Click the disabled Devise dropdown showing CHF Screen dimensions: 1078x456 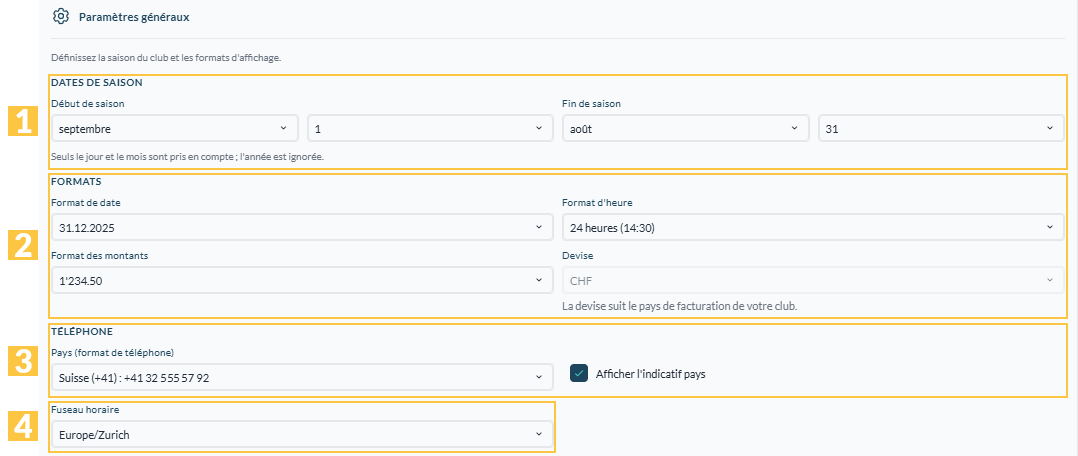click(813, 280)
